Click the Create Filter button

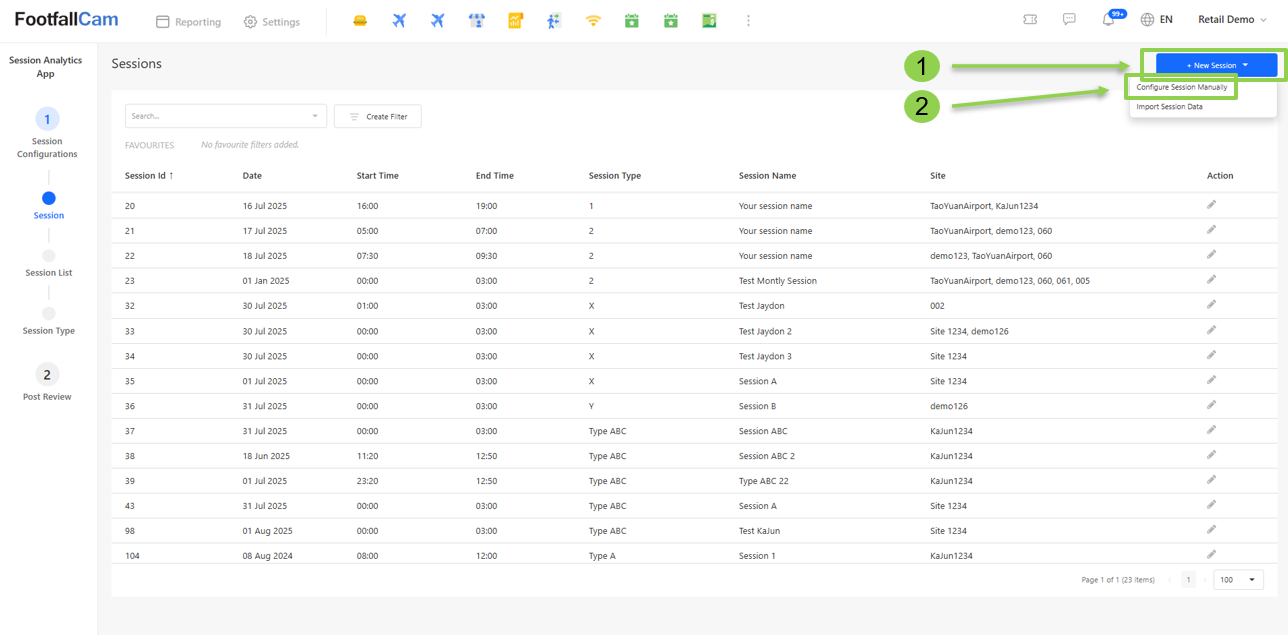point(378,117)
